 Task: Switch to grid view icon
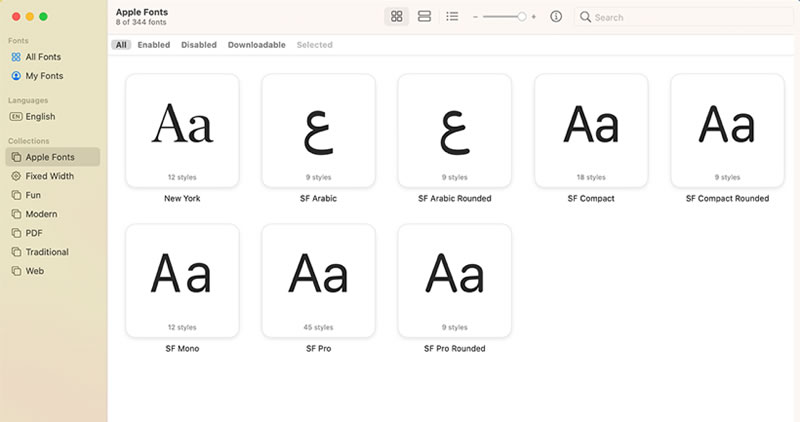click(x=396, y=16)
